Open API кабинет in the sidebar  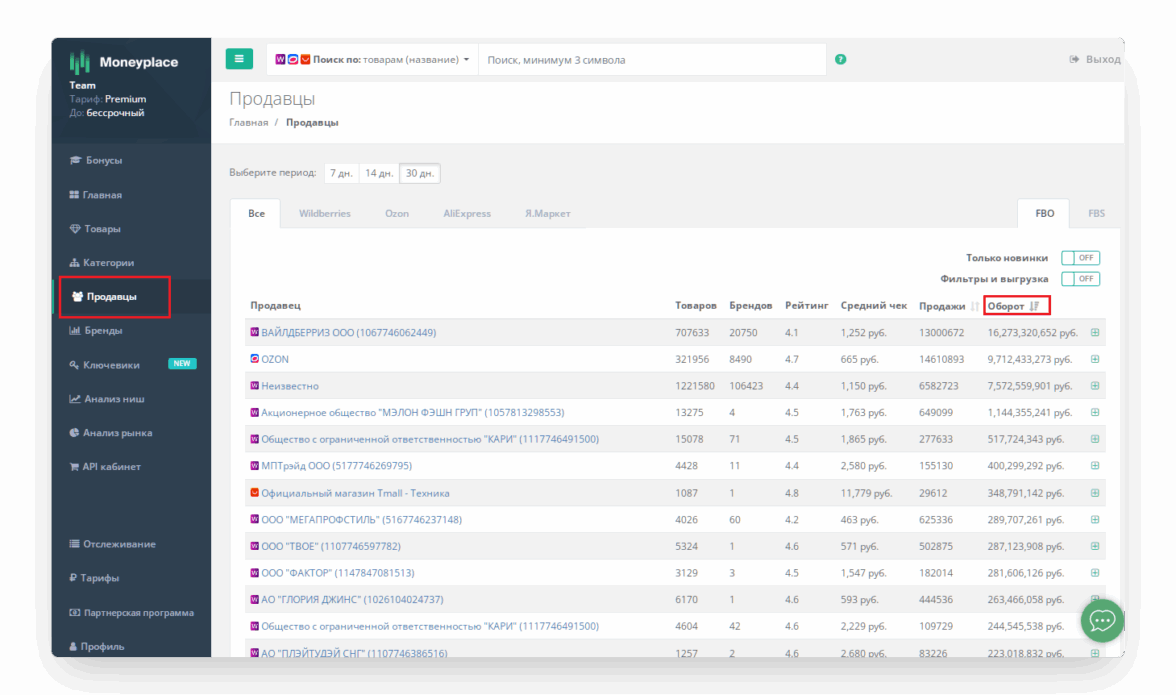pyautogui.click(x=111, y=466)
